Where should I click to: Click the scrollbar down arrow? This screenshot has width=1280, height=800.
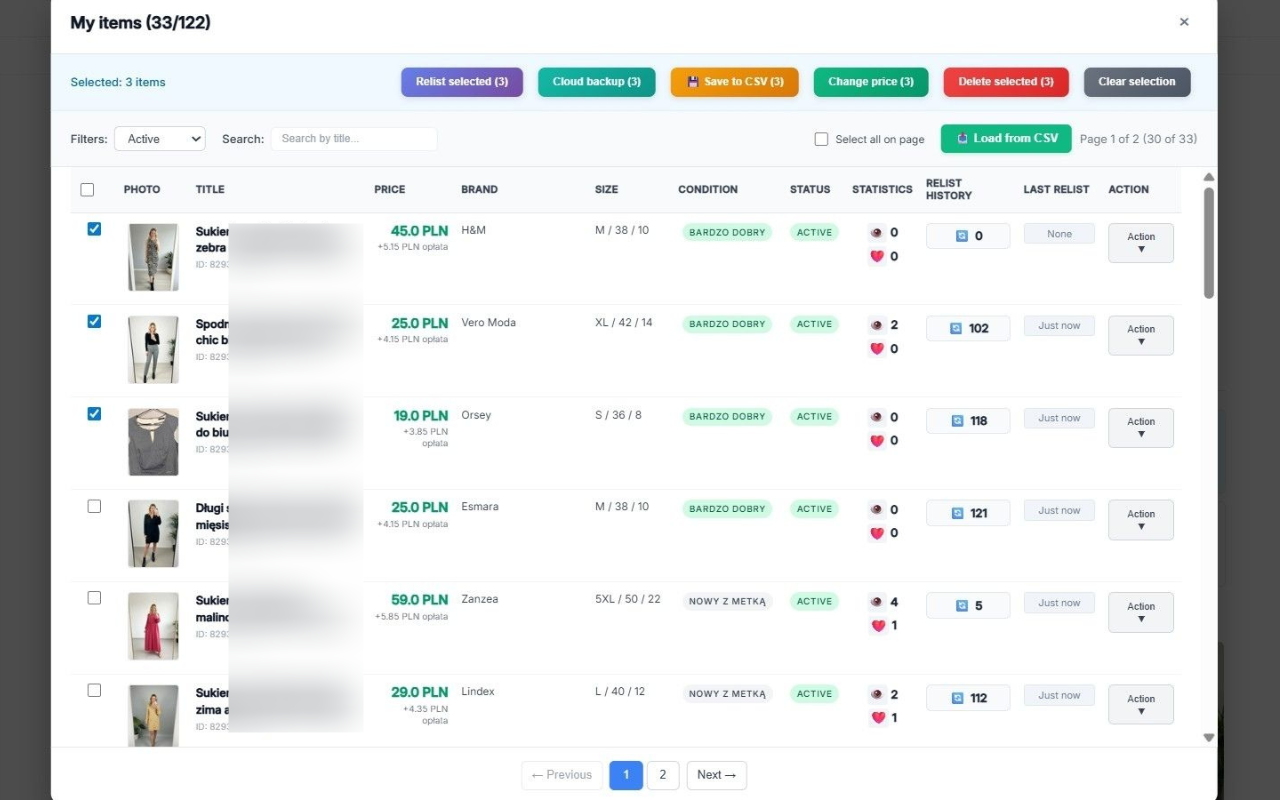click(x=1208, y=738)
